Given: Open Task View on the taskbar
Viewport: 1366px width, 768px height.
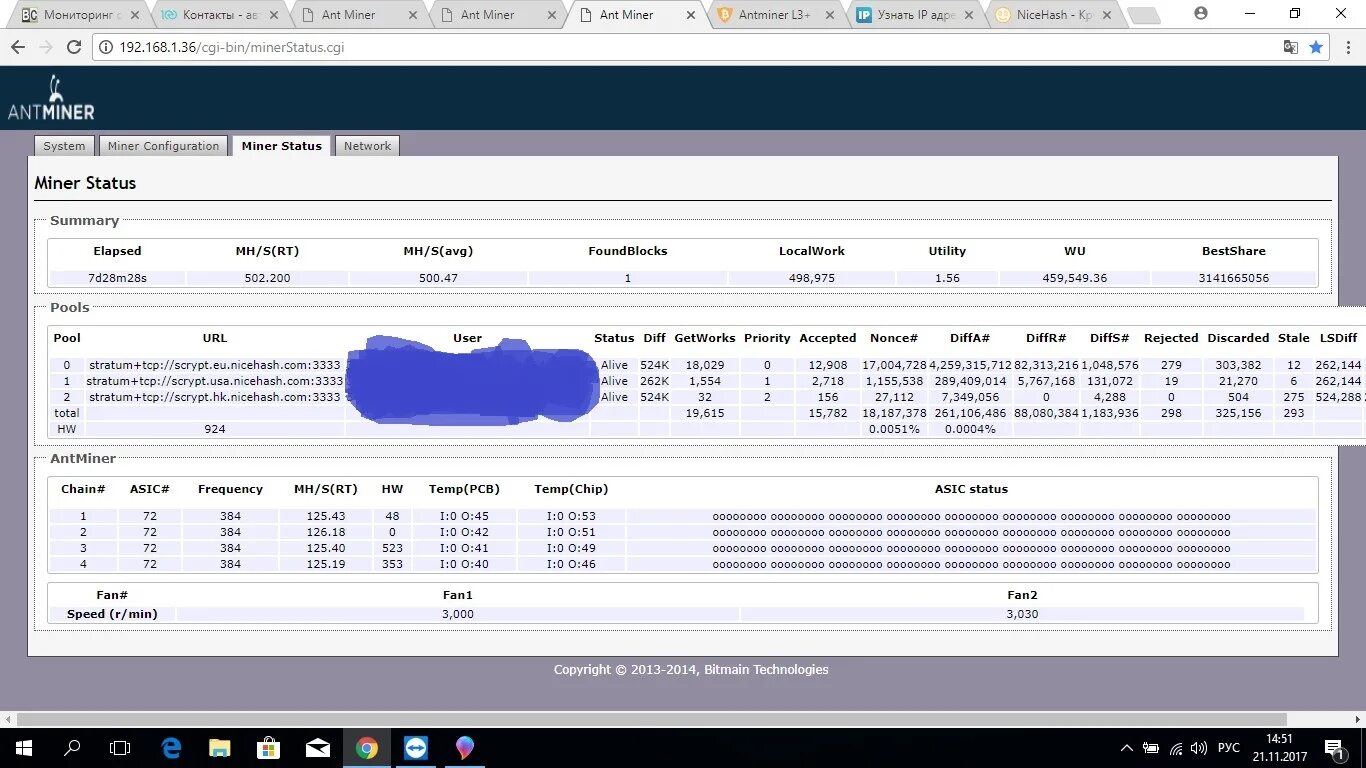Looking at the screenshot, I should click(x=120, y=747).
